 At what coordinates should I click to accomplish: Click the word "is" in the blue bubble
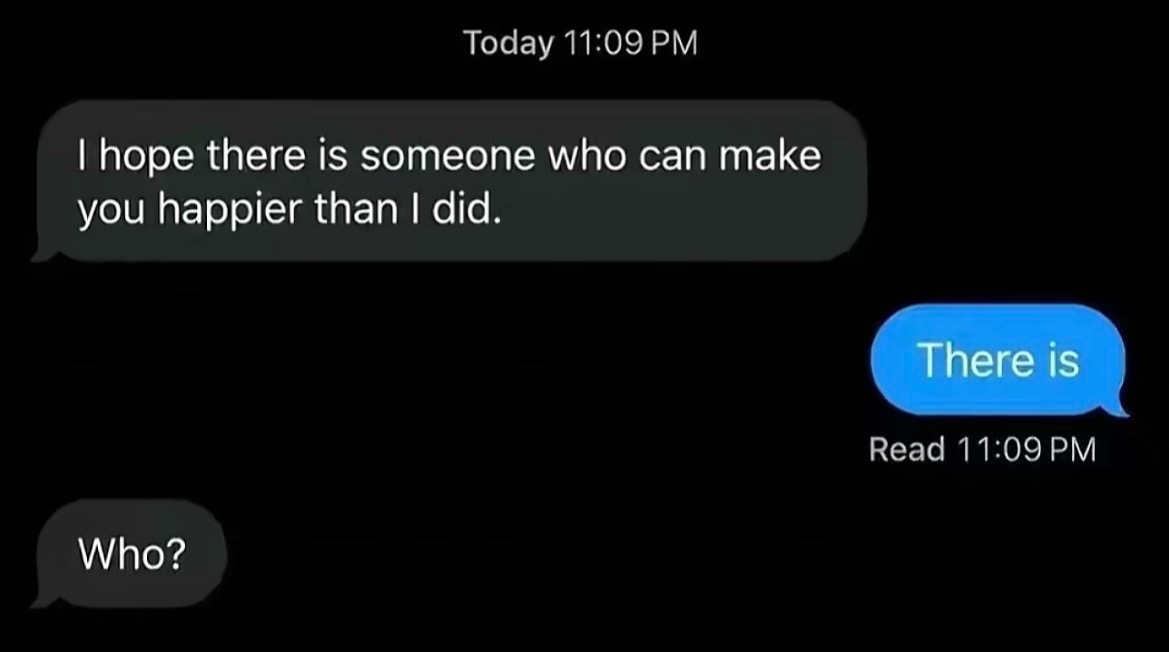(x=1063, y=360)
